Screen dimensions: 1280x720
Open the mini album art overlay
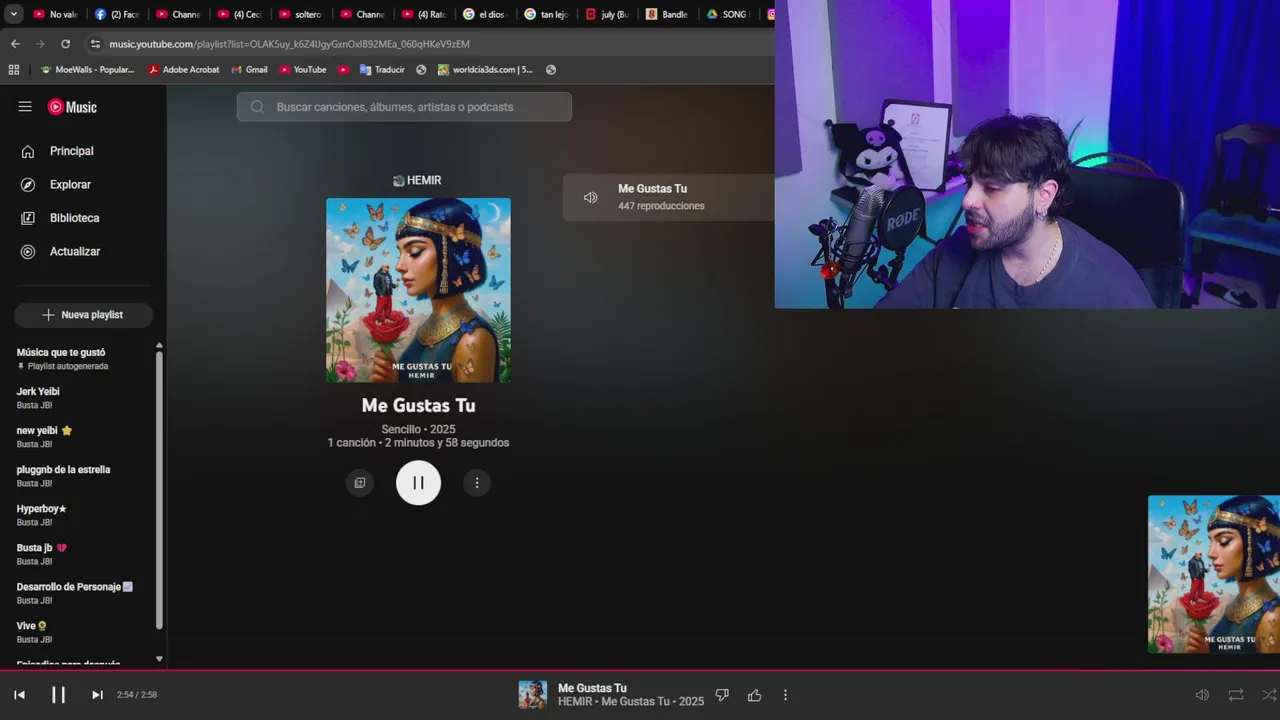pos(1214,575)
